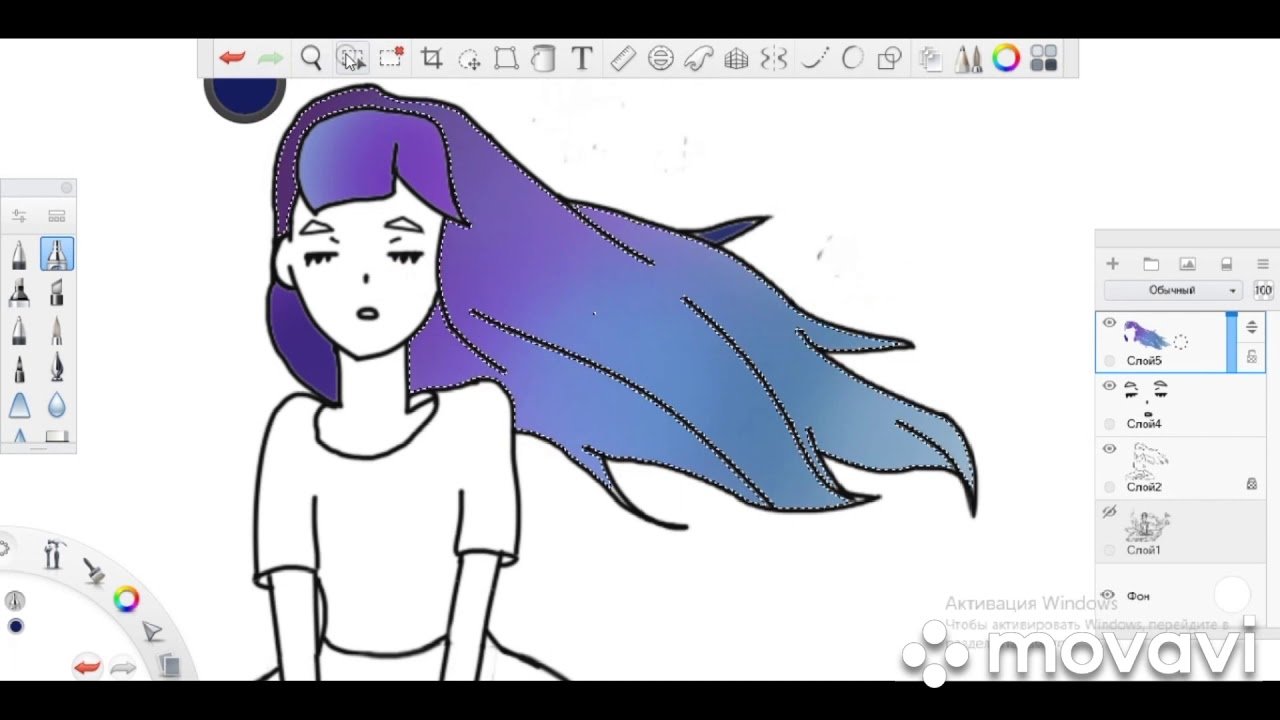Hide layer Слой4 with eye icon
This screenshot has width=1280, height=720.
click(1109, 386)
